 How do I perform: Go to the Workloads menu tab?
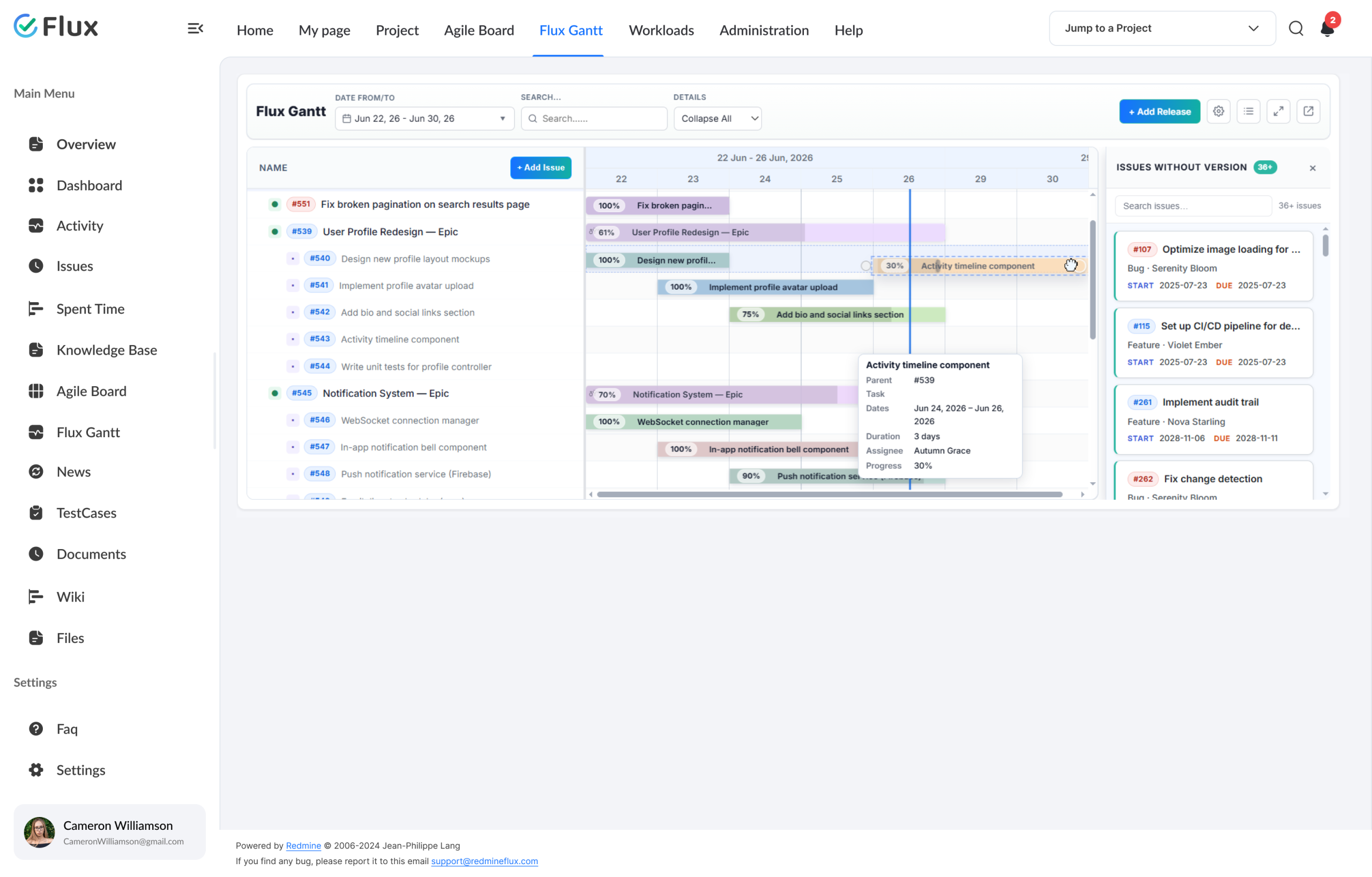click(x=661, y=29)
